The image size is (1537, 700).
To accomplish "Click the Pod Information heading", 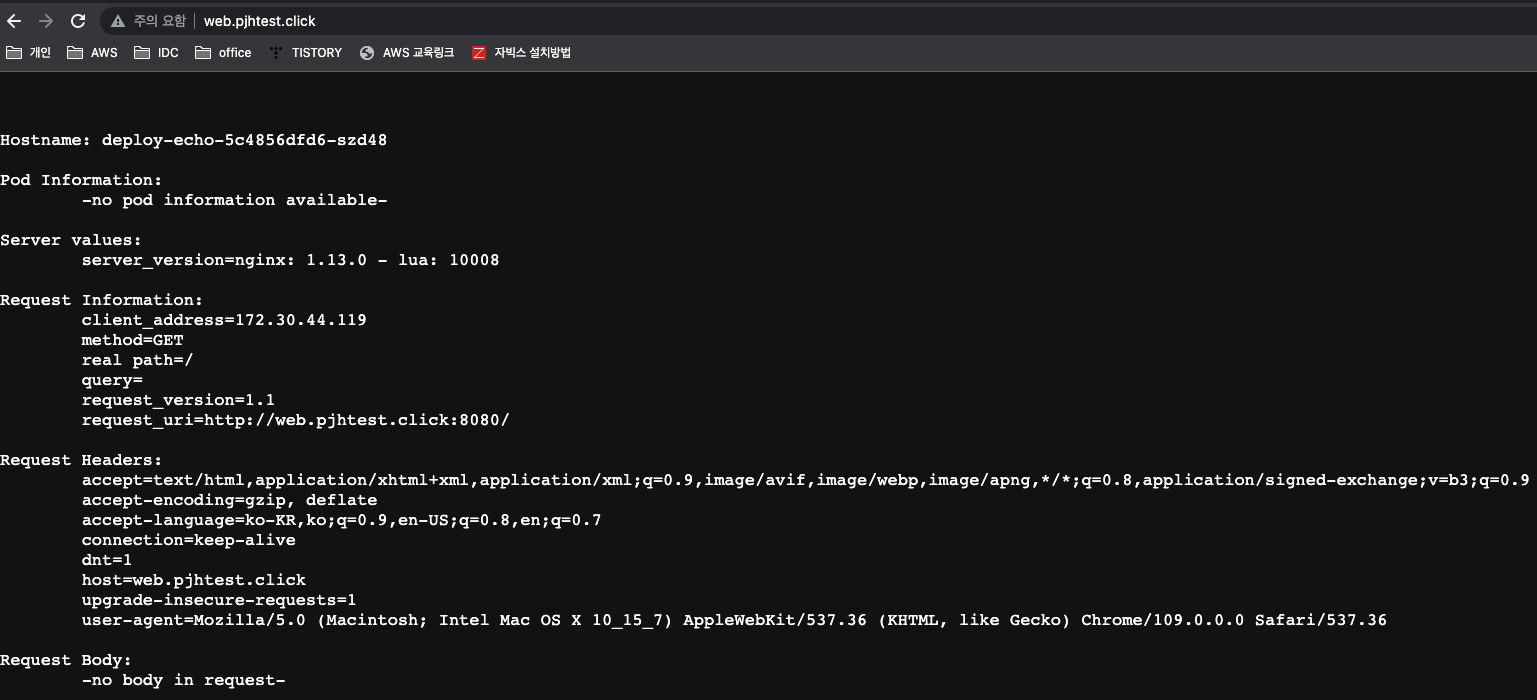I will pyautogui.click(x=81, y=180).
